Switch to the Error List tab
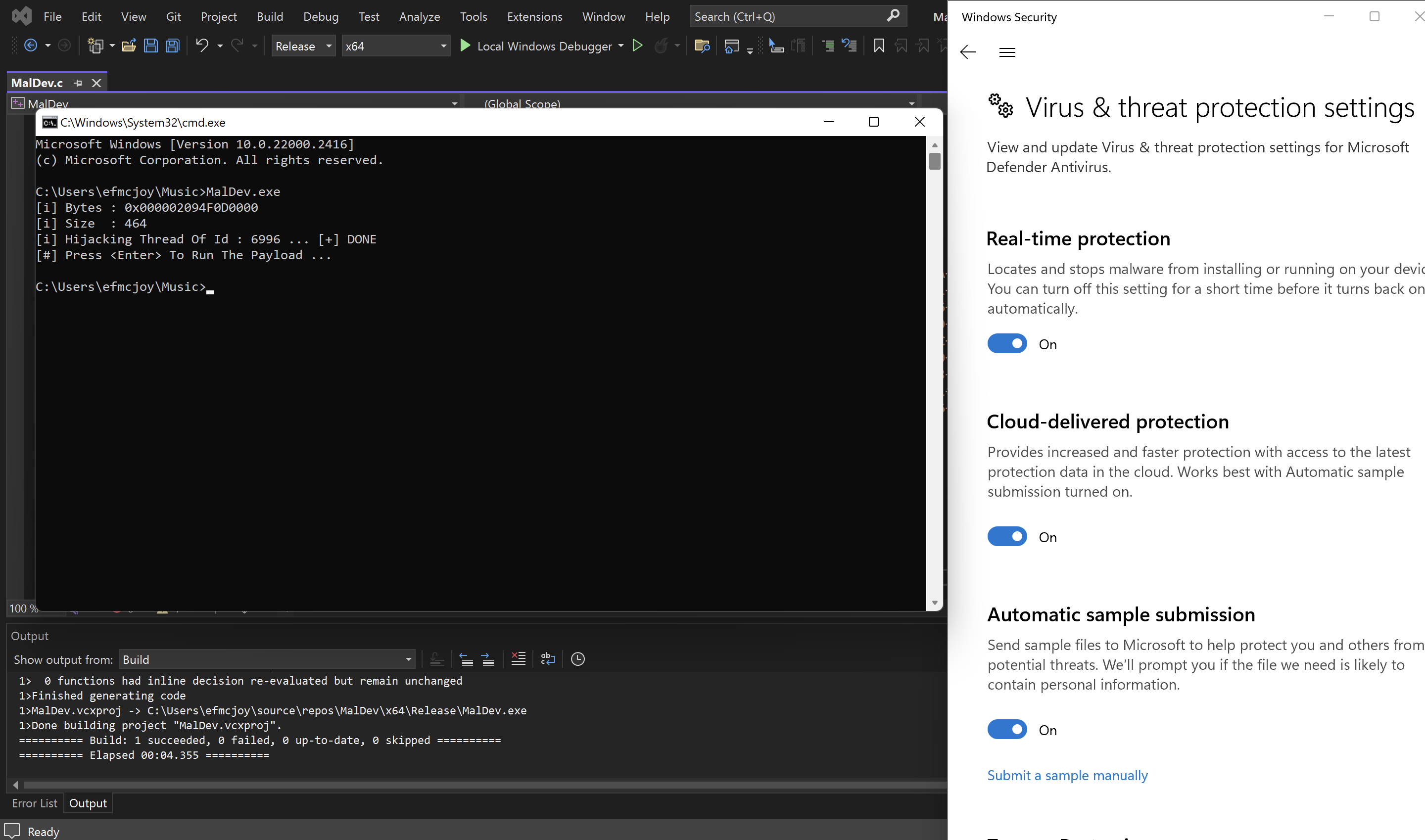Viewport: 1425px width, 840px height. click(35, 803)
